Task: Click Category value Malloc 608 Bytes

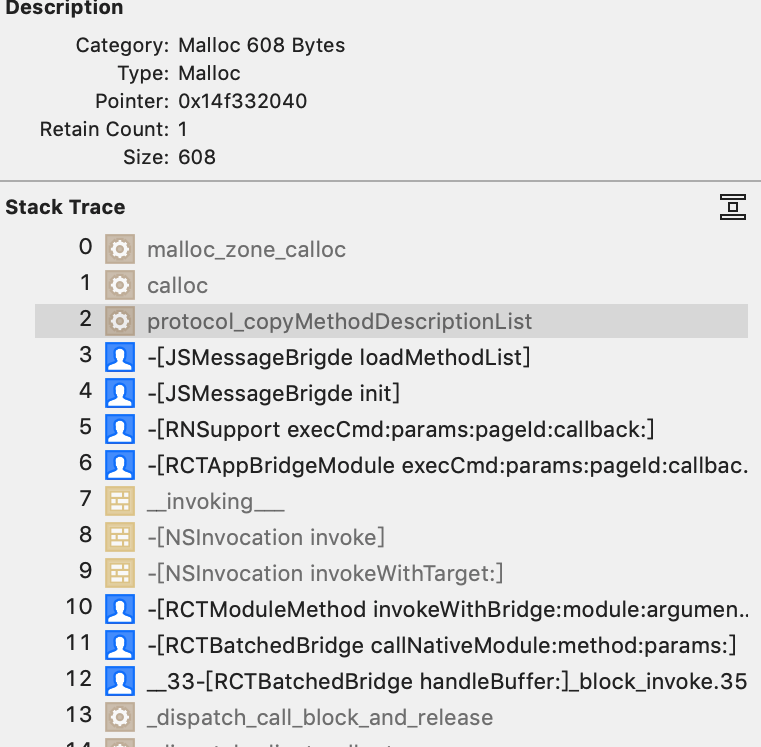Action: 262,45
